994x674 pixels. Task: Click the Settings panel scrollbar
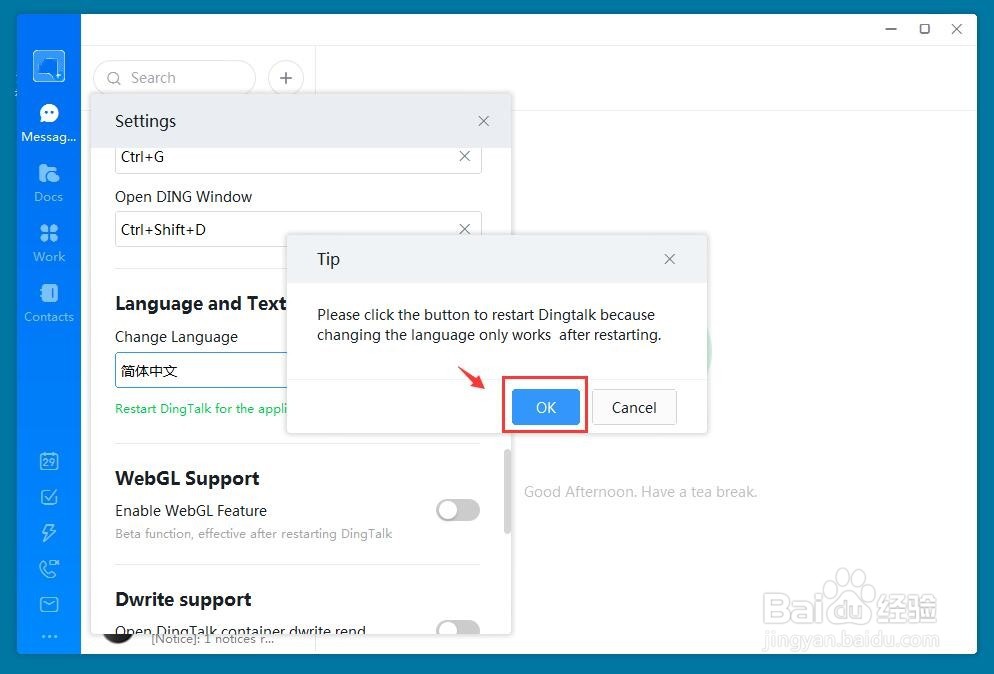(x=507, y=491)
